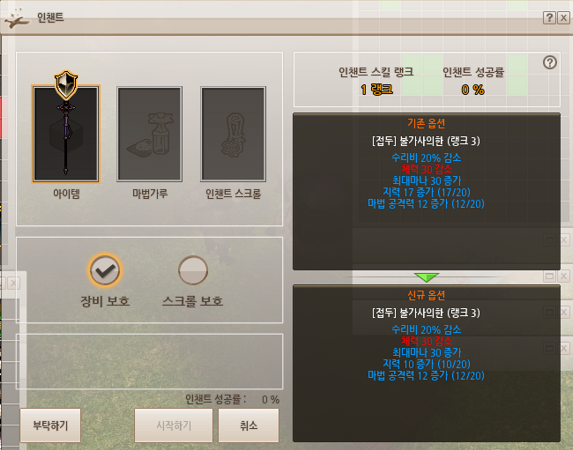This screenshot has width=573, height=450.
Task: Click the shield badge above the item slot
Action: (66, 85)
